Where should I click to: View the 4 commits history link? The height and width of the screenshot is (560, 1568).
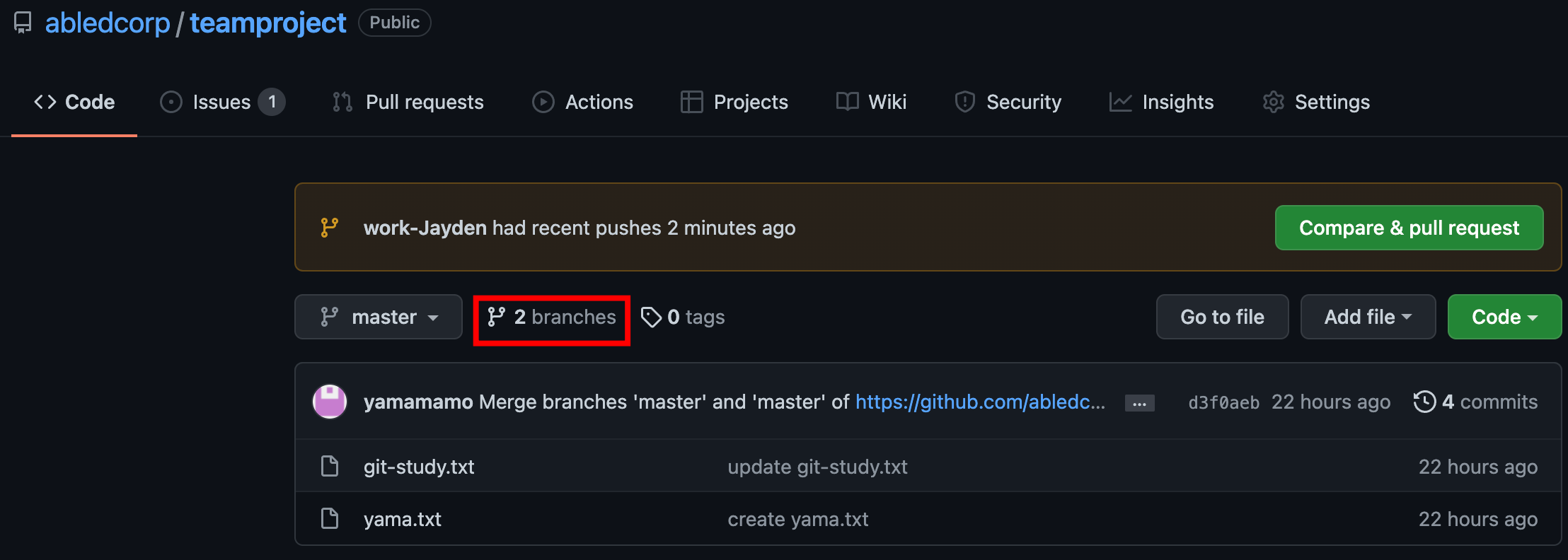point(1475,402)
